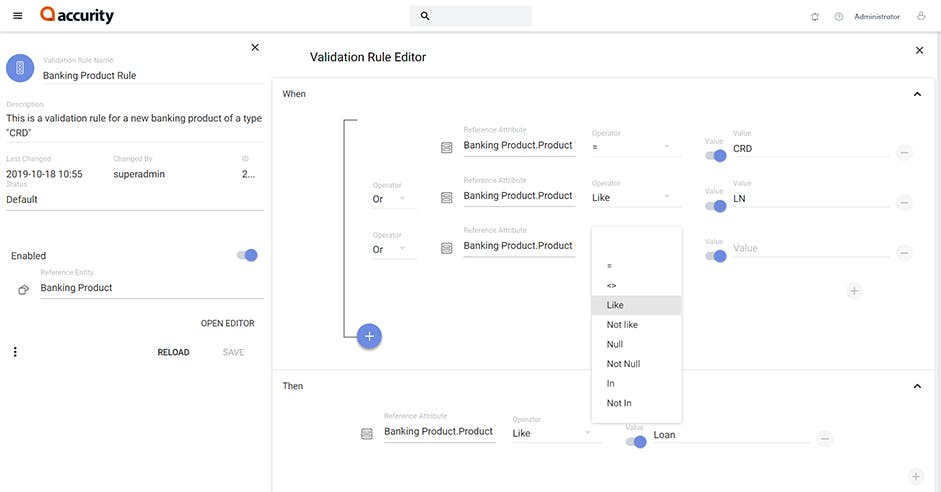Screen dimensions: 941x492
Task: Choose 'Not Null' in the operator list
Action: 623,364
